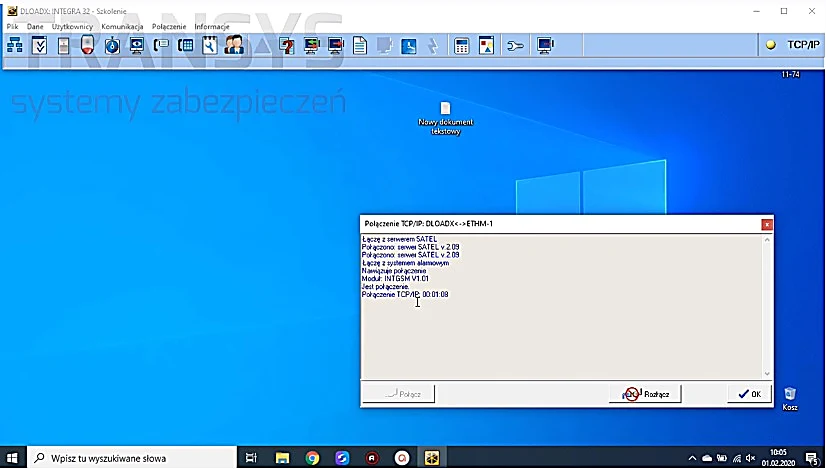The height and width of the screenshot is (469, 826).
Task: Click the yellow TCP/IP connection status indicator
Action: point(771,45)
